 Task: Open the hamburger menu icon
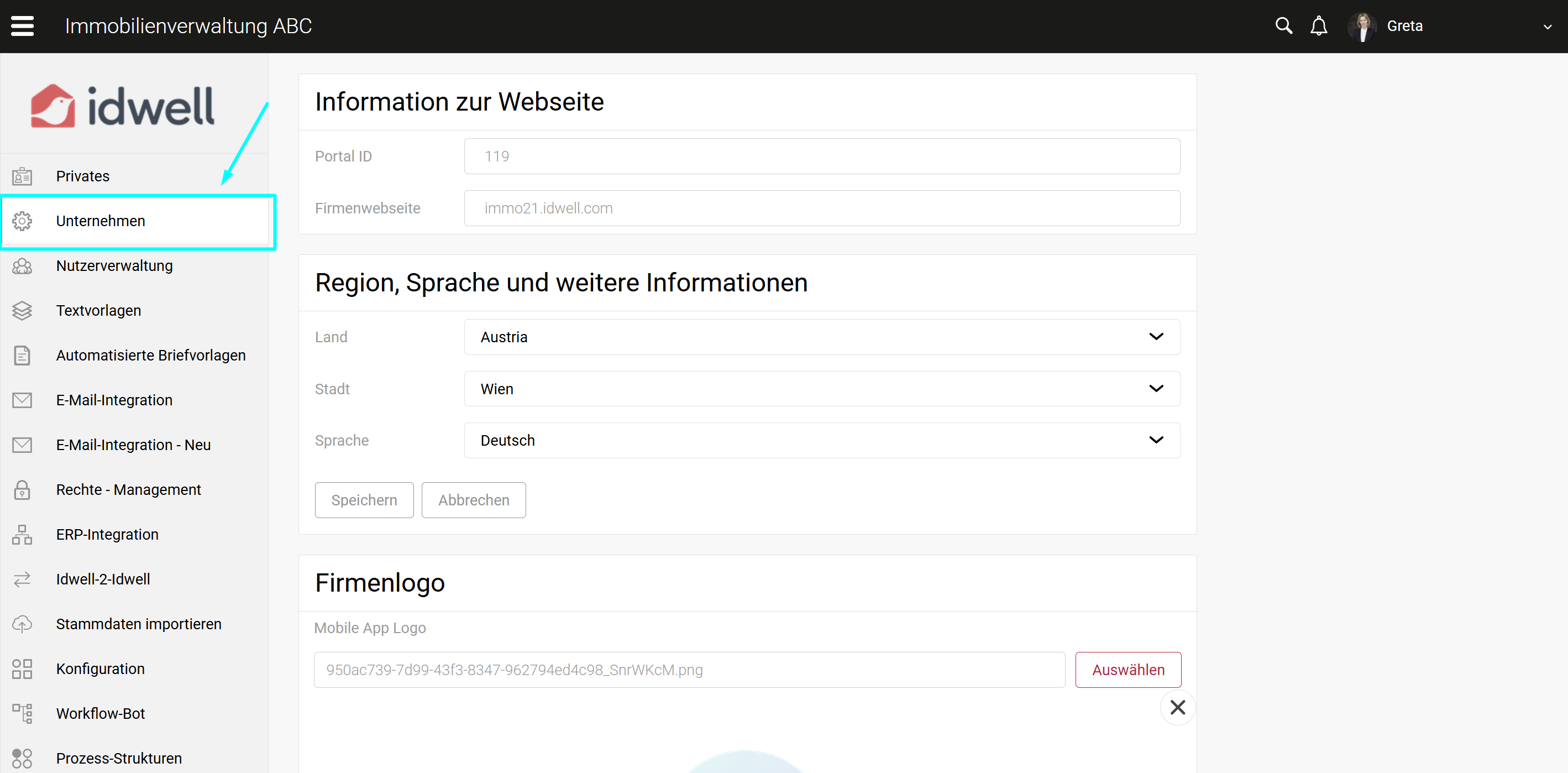pyautogui.click(x=23, y=26)
